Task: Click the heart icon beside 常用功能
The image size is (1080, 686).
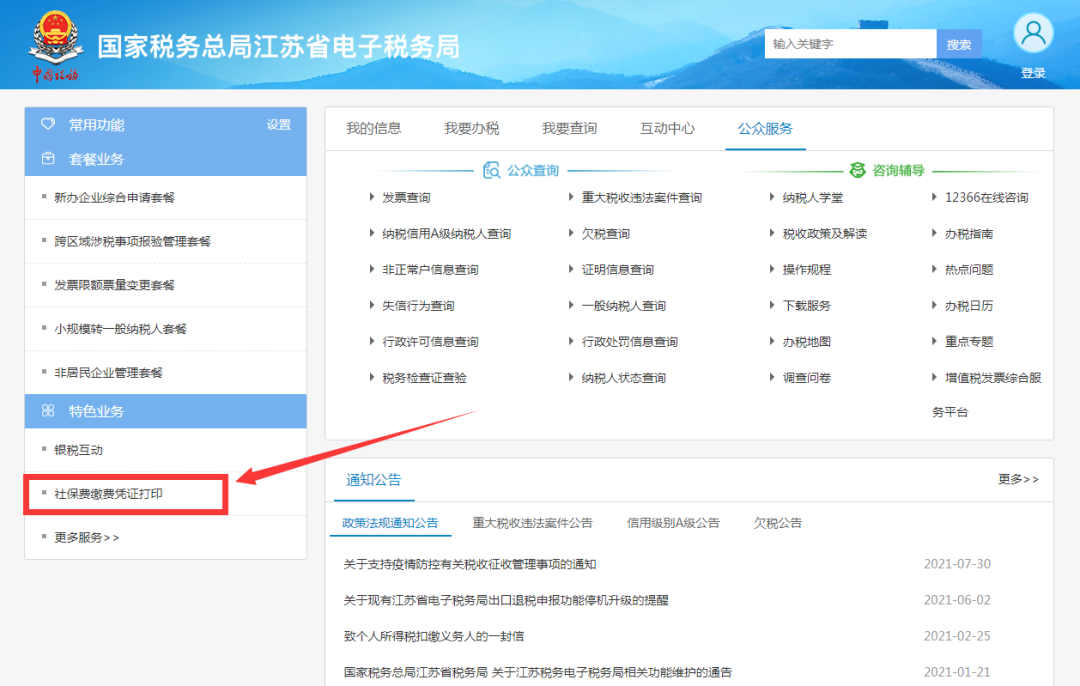Action: coord(48,124)
